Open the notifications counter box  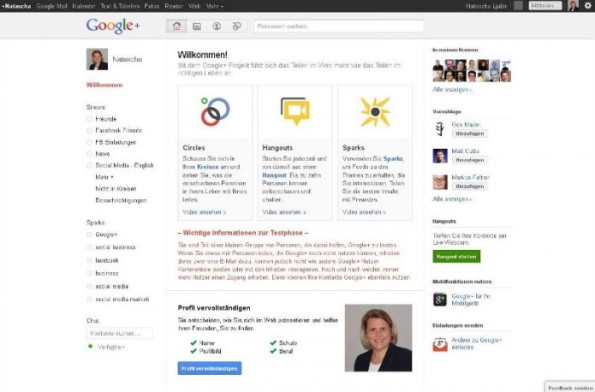pos(518,6)
